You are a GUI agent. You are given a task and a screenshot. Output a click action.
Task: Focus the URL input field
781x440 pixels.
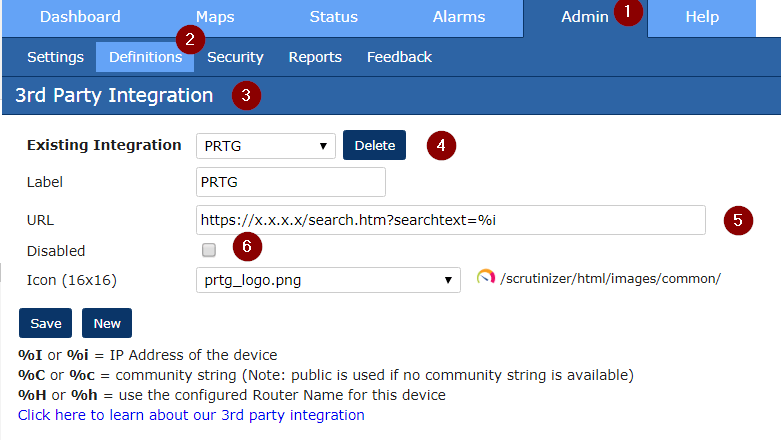pyautogui.click(x=451, y=220)
